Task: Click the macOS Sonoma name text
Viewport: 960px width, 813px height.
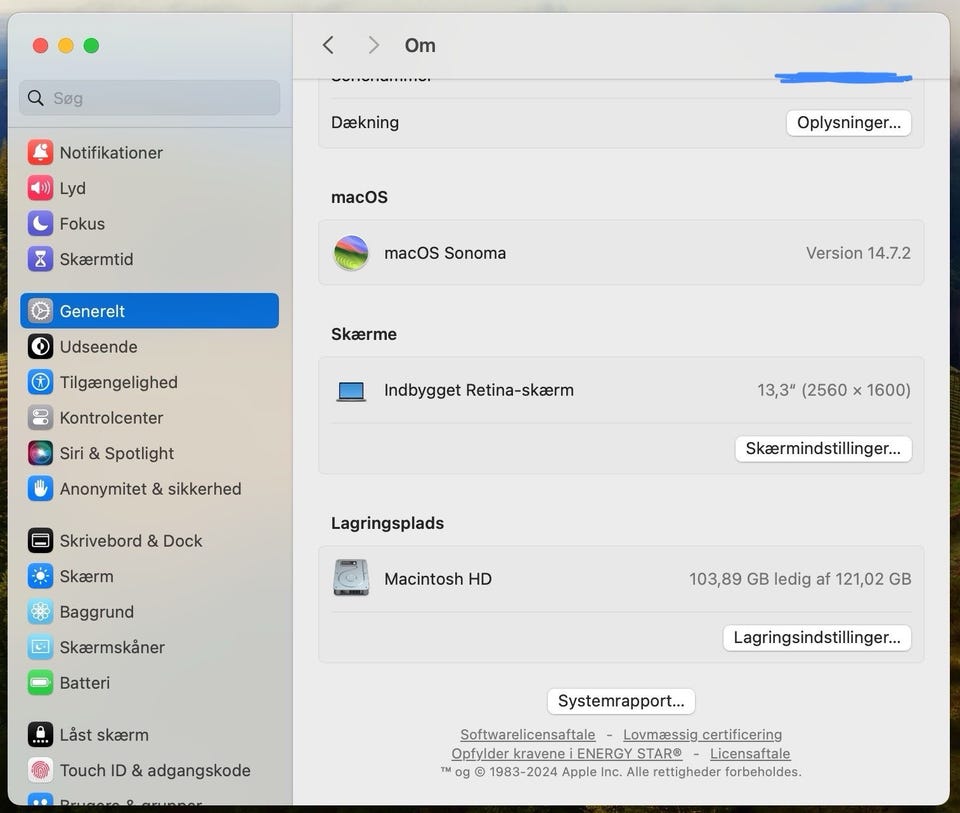Action: pyautogui.click(x=445, y=253)
